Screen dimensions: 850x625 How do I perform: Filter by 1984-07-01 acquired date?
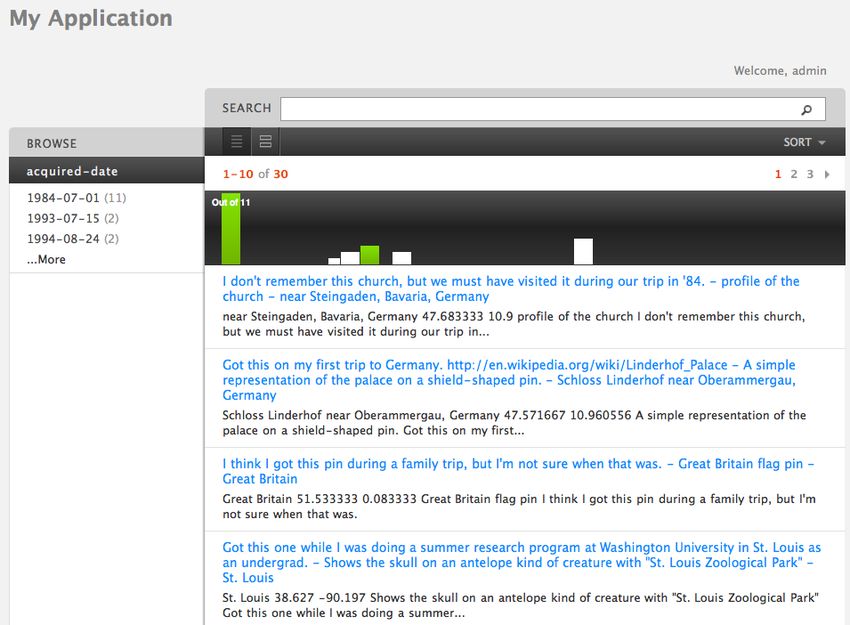76,198
